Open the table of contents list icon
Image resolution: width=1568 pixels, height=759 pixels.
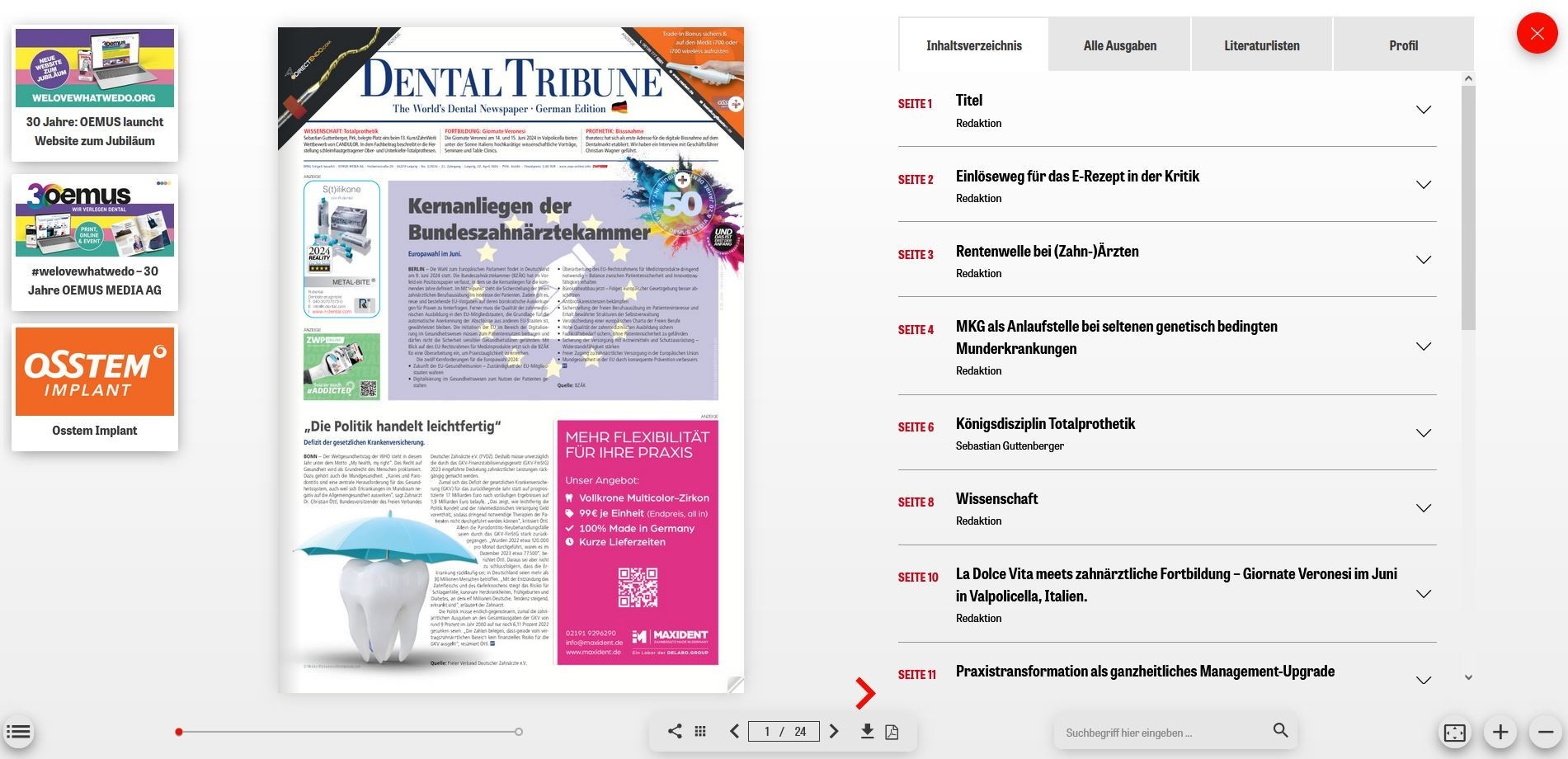pos(18,732)
